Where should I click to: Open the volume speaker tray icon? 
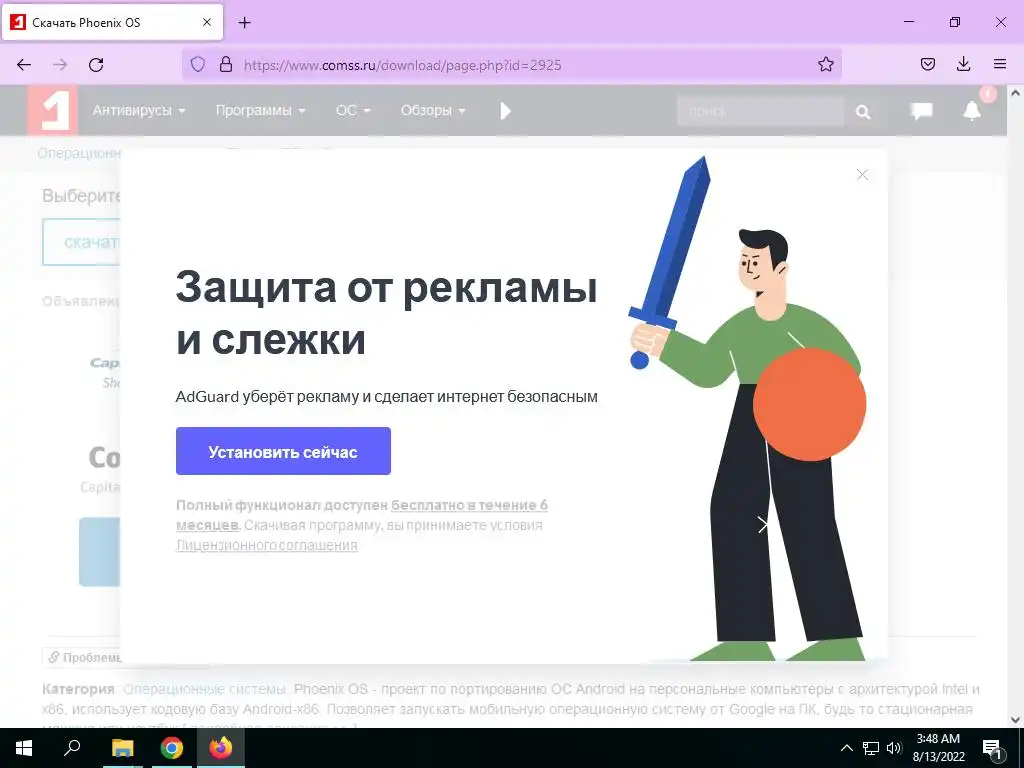pyautogui.click(x=894, y=748)
